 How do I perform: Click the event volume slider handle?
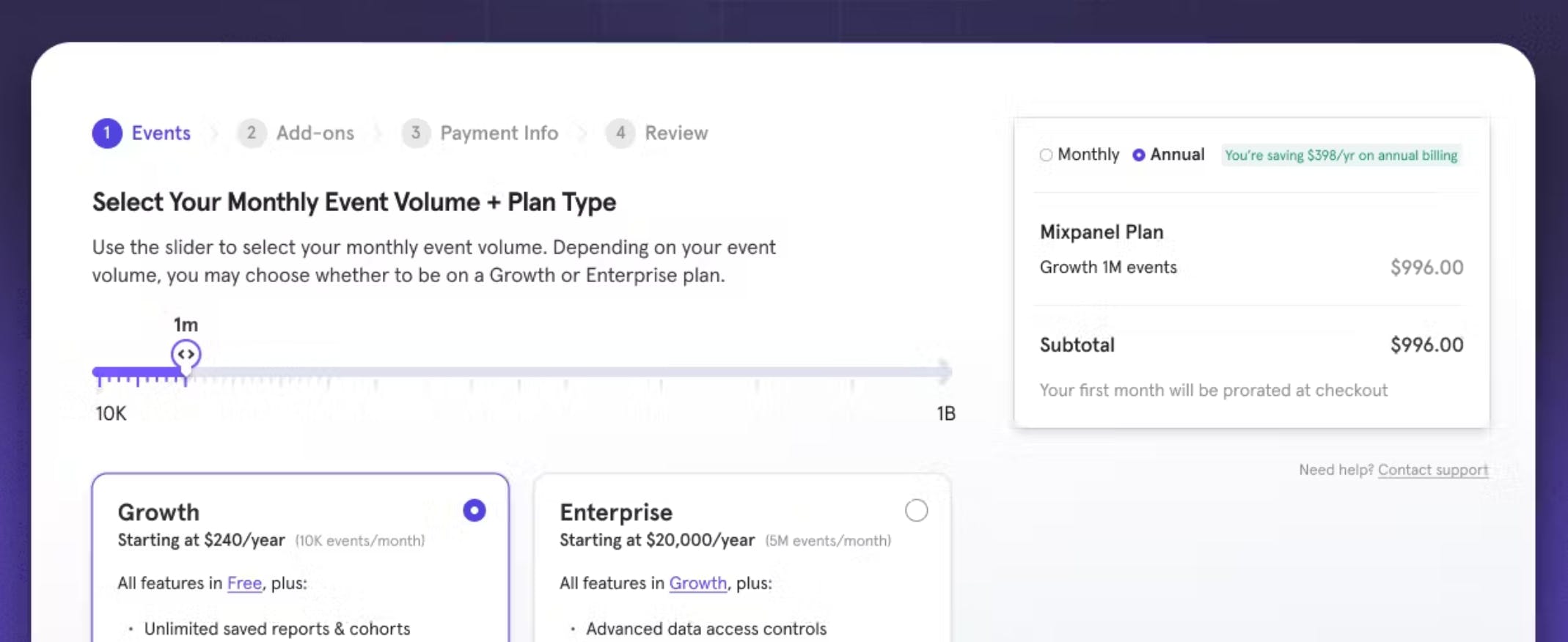[186, 355]
